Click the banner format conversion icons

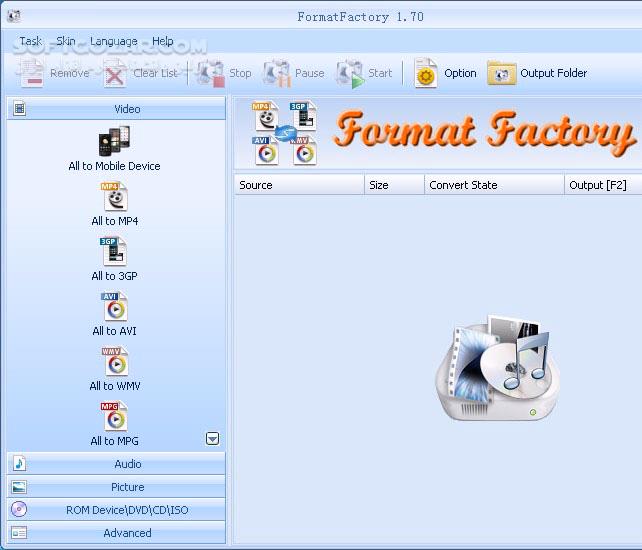point(285,133)
